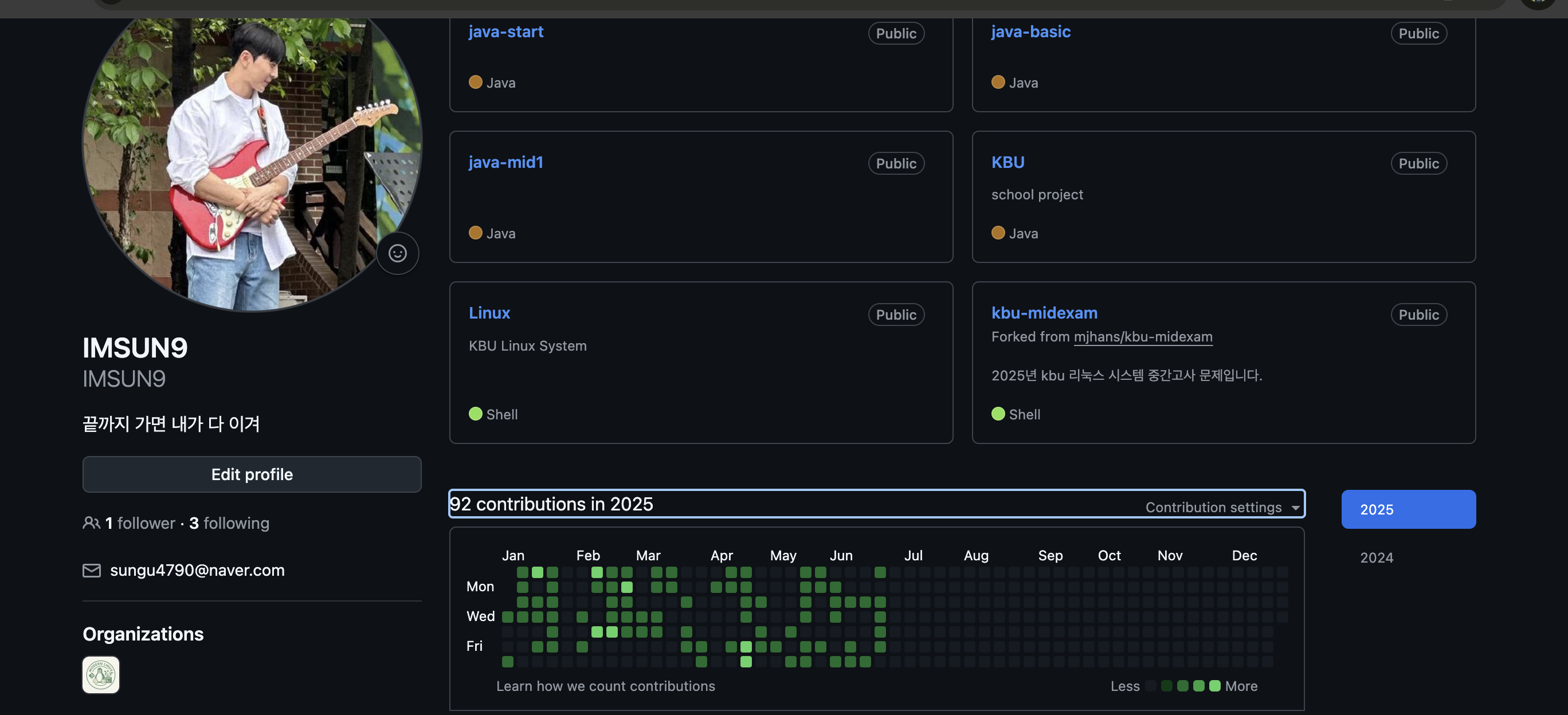Click the brightest green legend square

[1214, 686]
